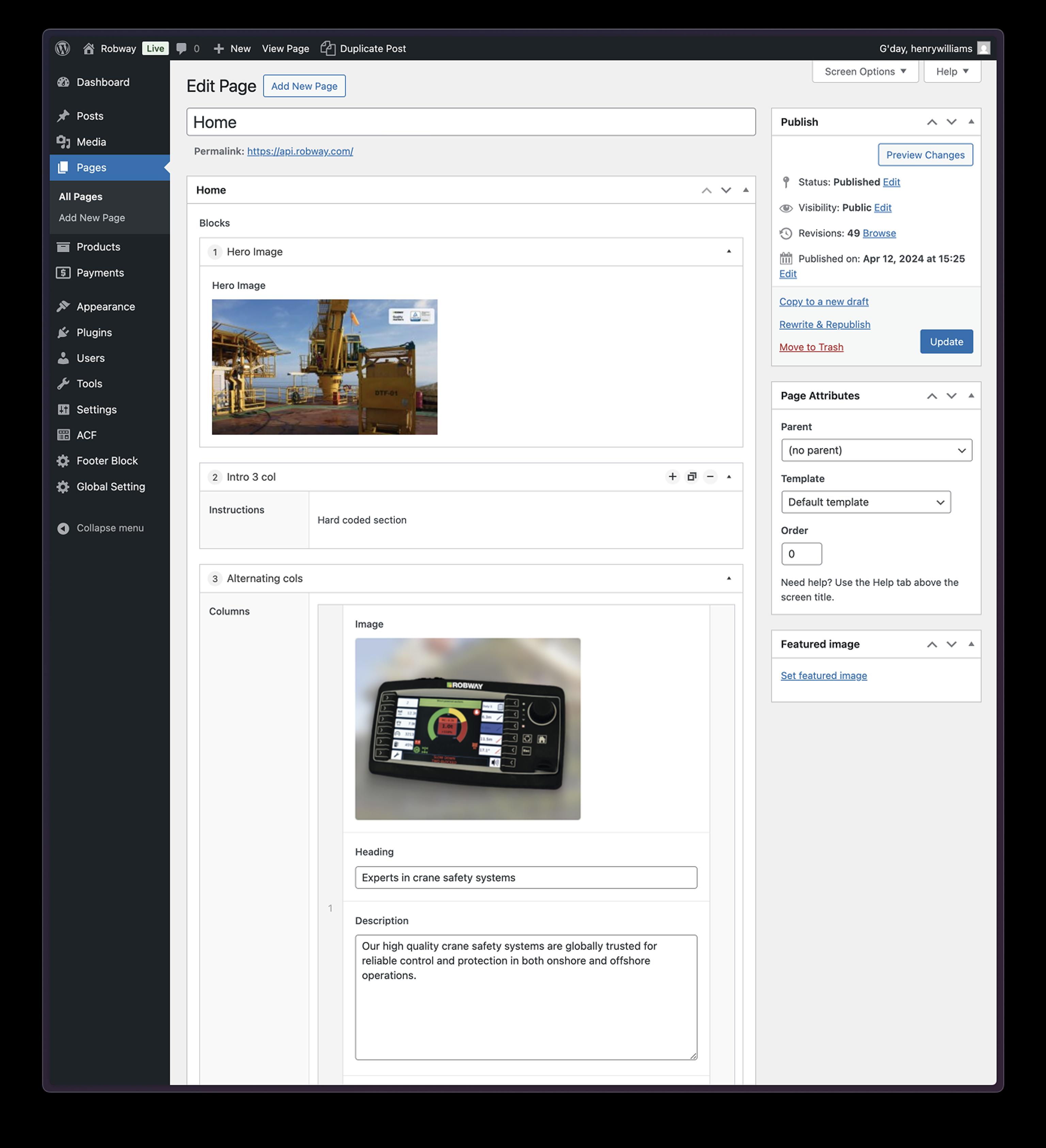Click the Heading text field
Screen dimensions: 1046x1148
coord(525,878)
